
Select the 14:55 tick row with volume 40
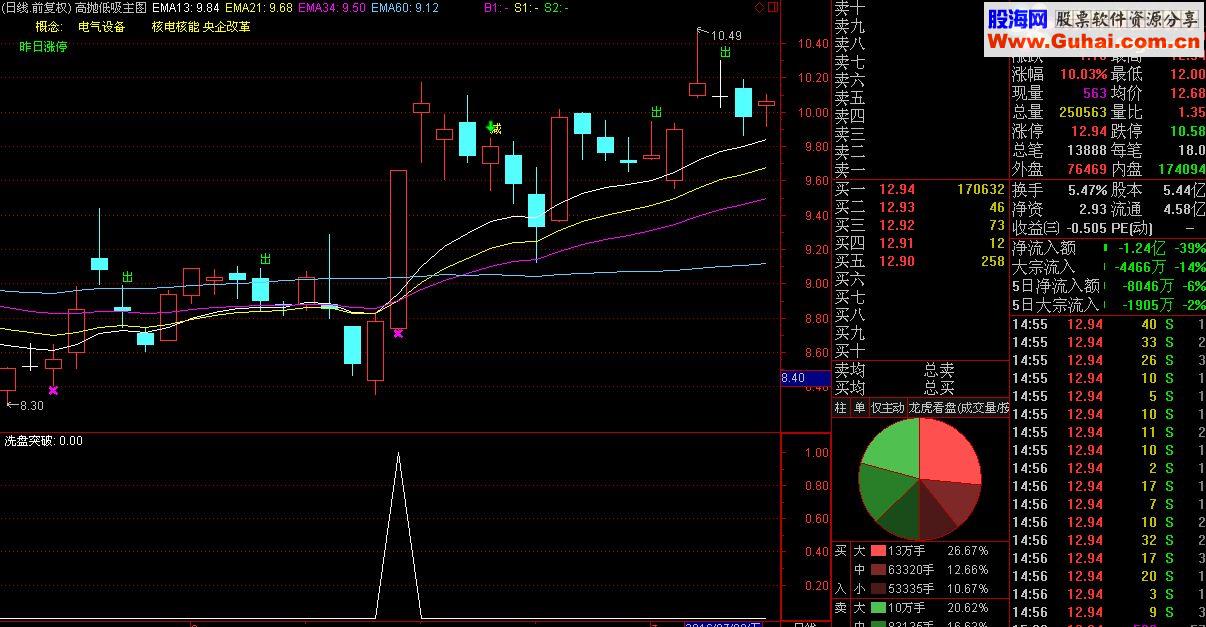tap(1109, 324)
